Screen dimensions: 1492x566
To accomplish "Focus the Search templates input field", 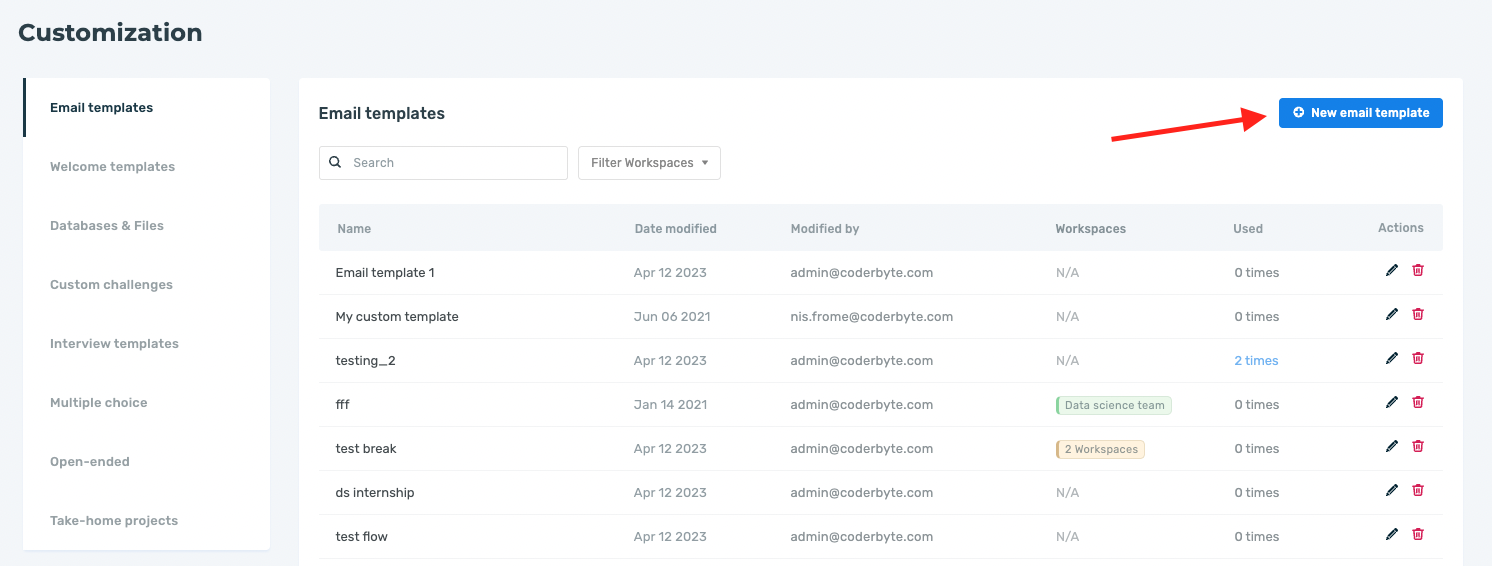I will [x=443, y=163].
